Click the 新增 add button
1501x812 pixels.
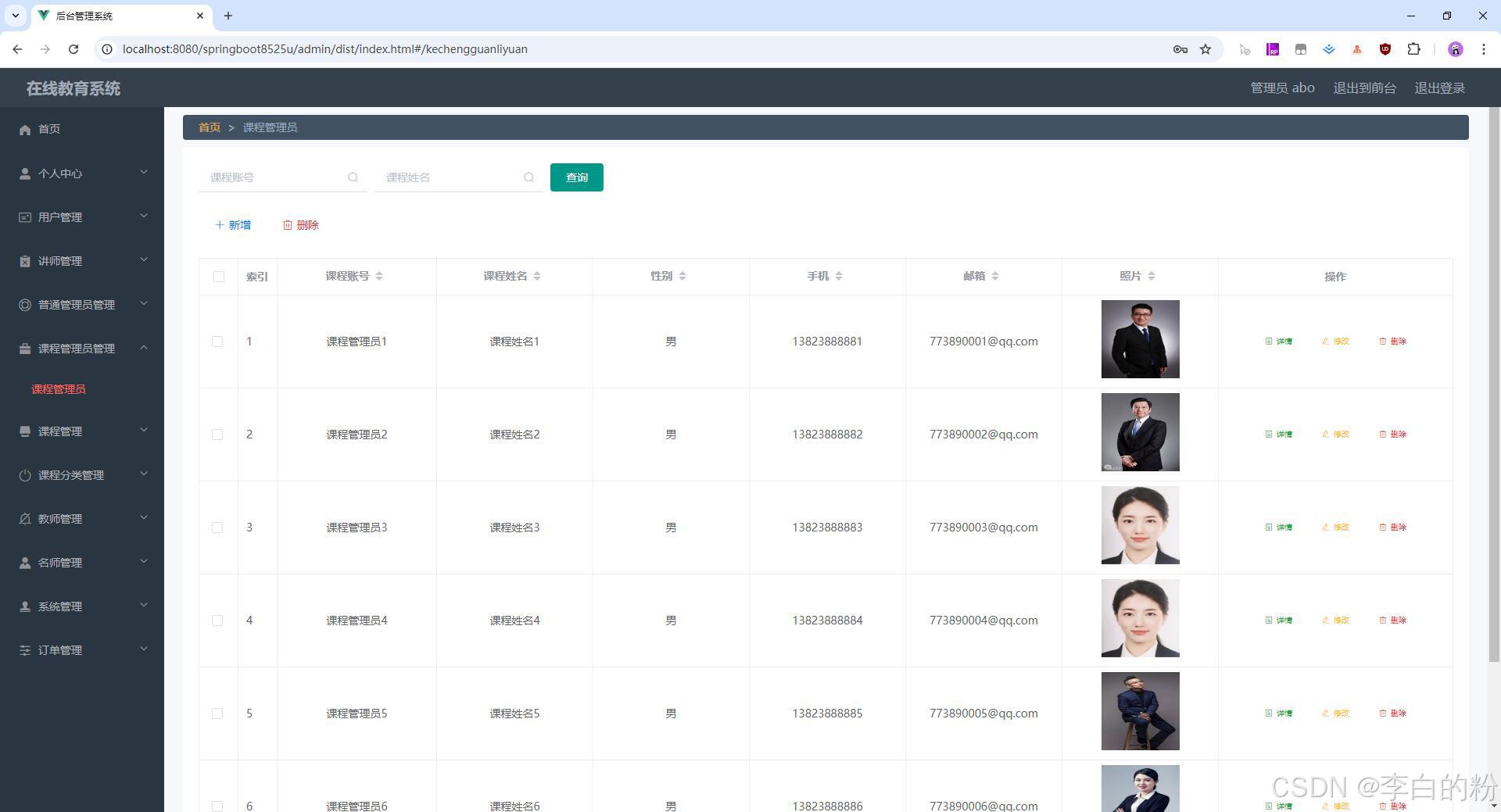click(233, 225)
